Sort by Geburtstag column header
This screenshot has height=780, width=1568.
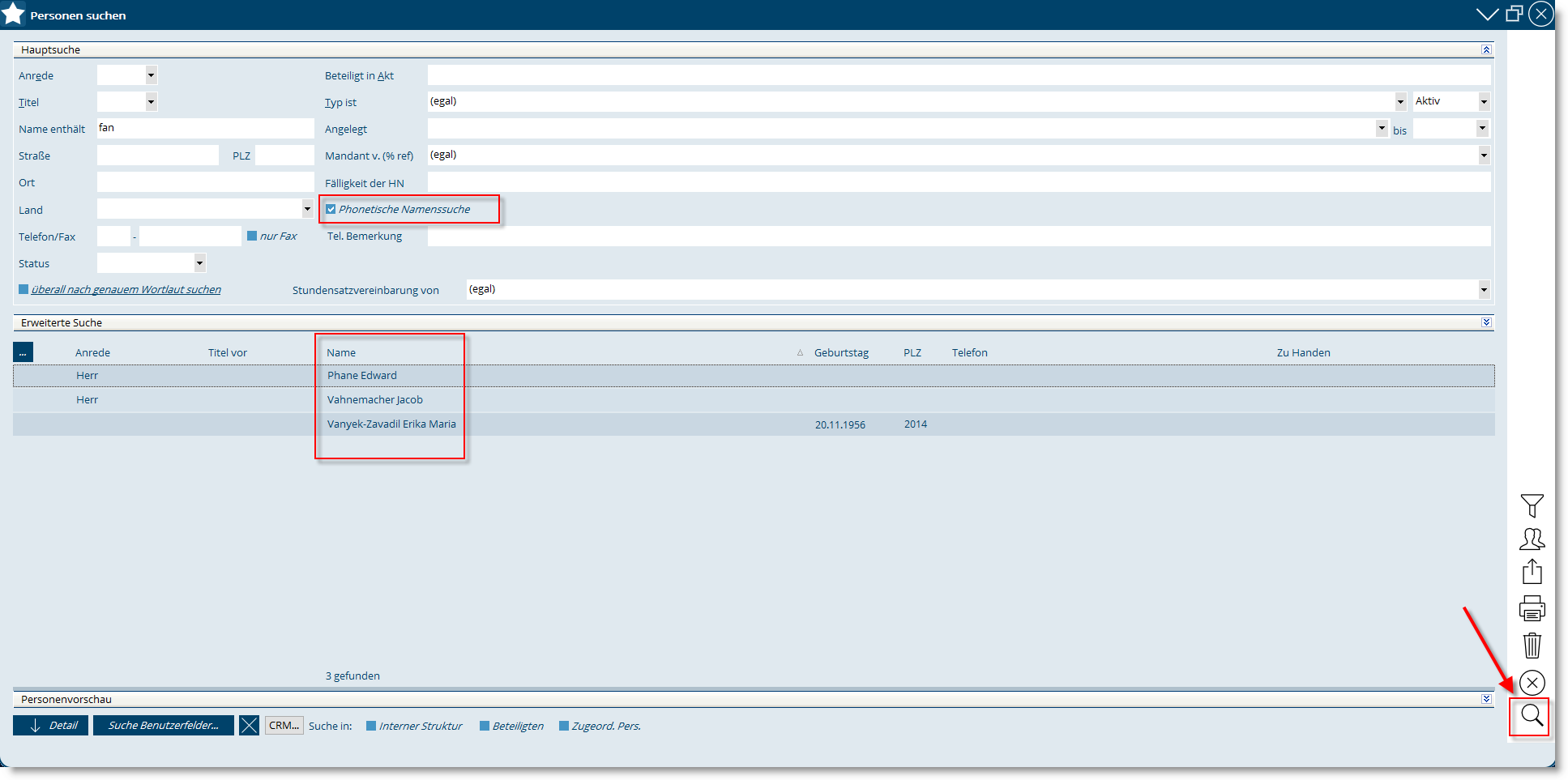point(841,352)
